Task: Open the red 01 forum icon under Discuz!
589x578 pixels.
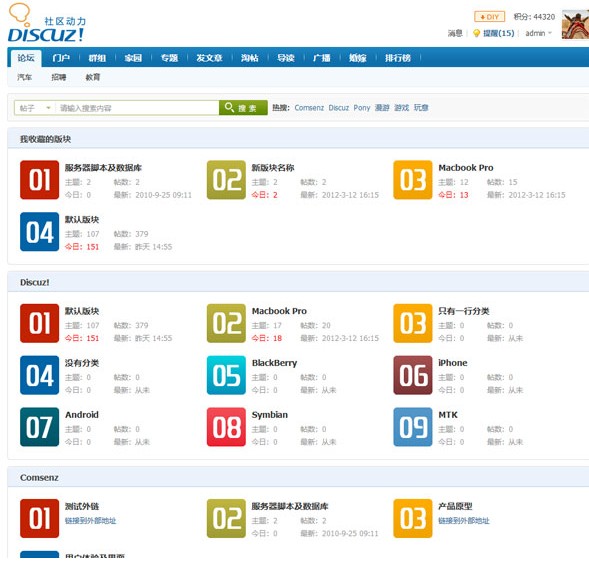Action: tap(39, 323)
